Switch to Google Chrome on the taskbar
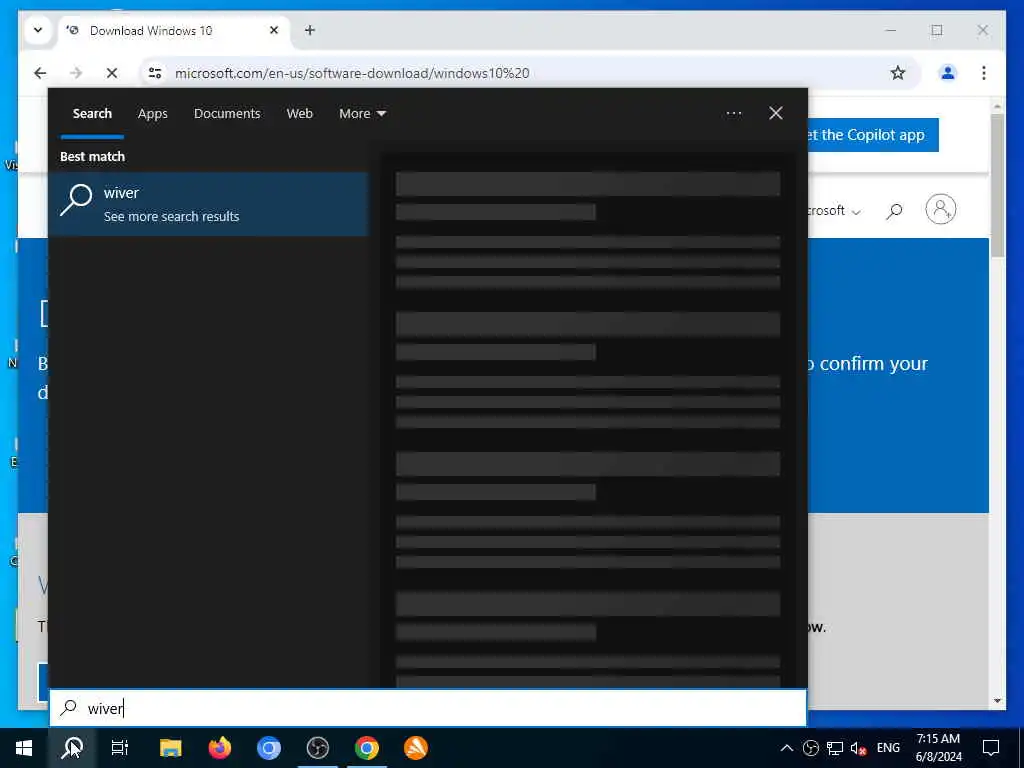 pyautogui.click(x=366, y=748)
